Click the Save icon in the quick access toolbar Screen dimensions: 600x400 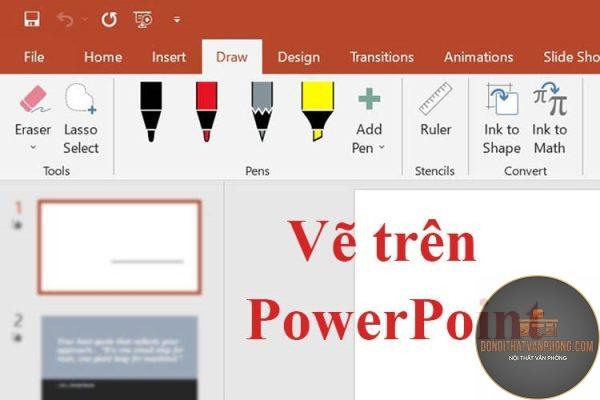pyautogui.click(x=32, y=19)
